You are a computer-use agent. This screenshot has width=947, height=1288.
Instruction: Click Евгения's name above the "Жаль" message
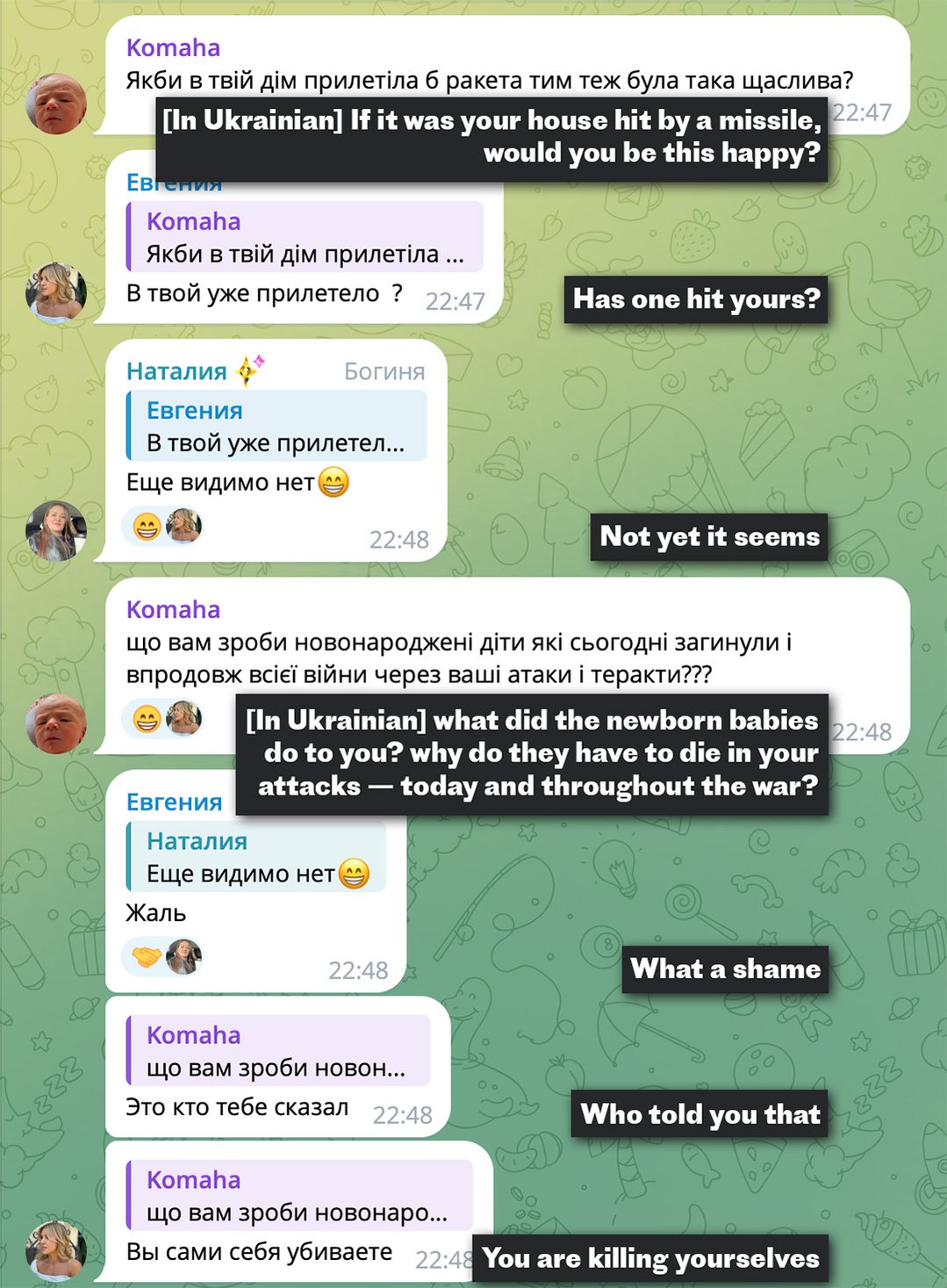point(174,802)
